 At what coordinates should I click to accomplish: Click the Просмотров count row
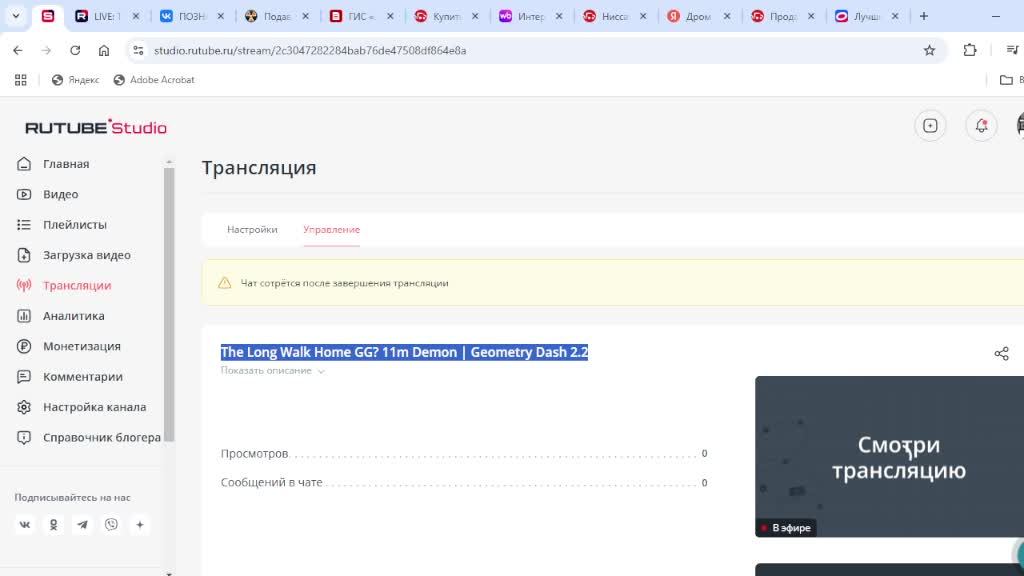point(464,453)
